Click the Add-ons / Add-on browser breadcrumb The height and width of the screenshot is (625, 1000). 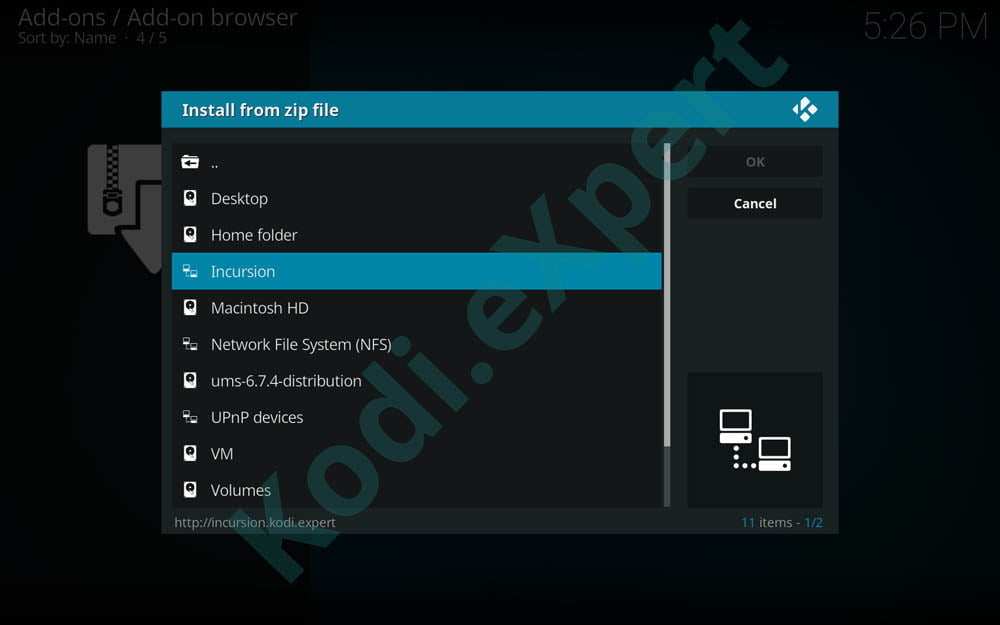tap(158, 17)
